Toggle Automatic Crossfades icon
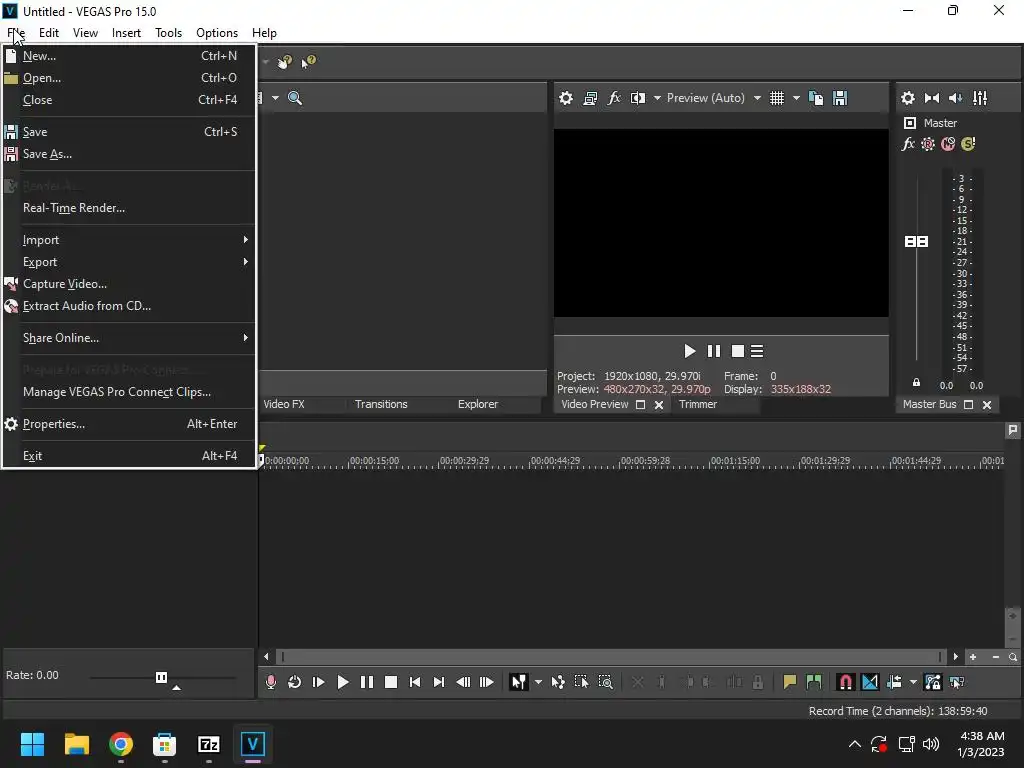Viewport: 1024px width, 768px height. (x=870, y=682)
